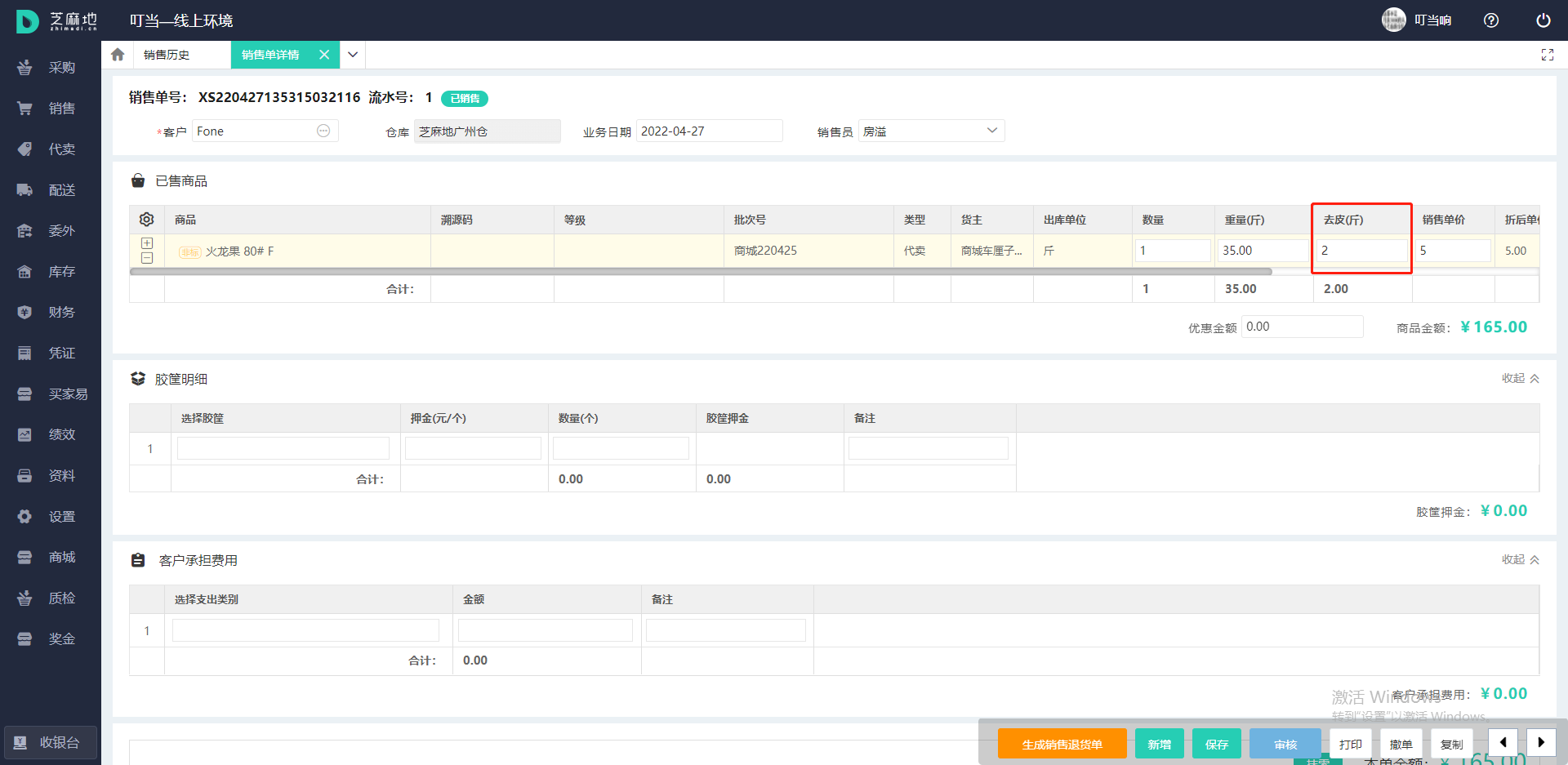Click the batch number 商城220425 cell

pos(808,251)
